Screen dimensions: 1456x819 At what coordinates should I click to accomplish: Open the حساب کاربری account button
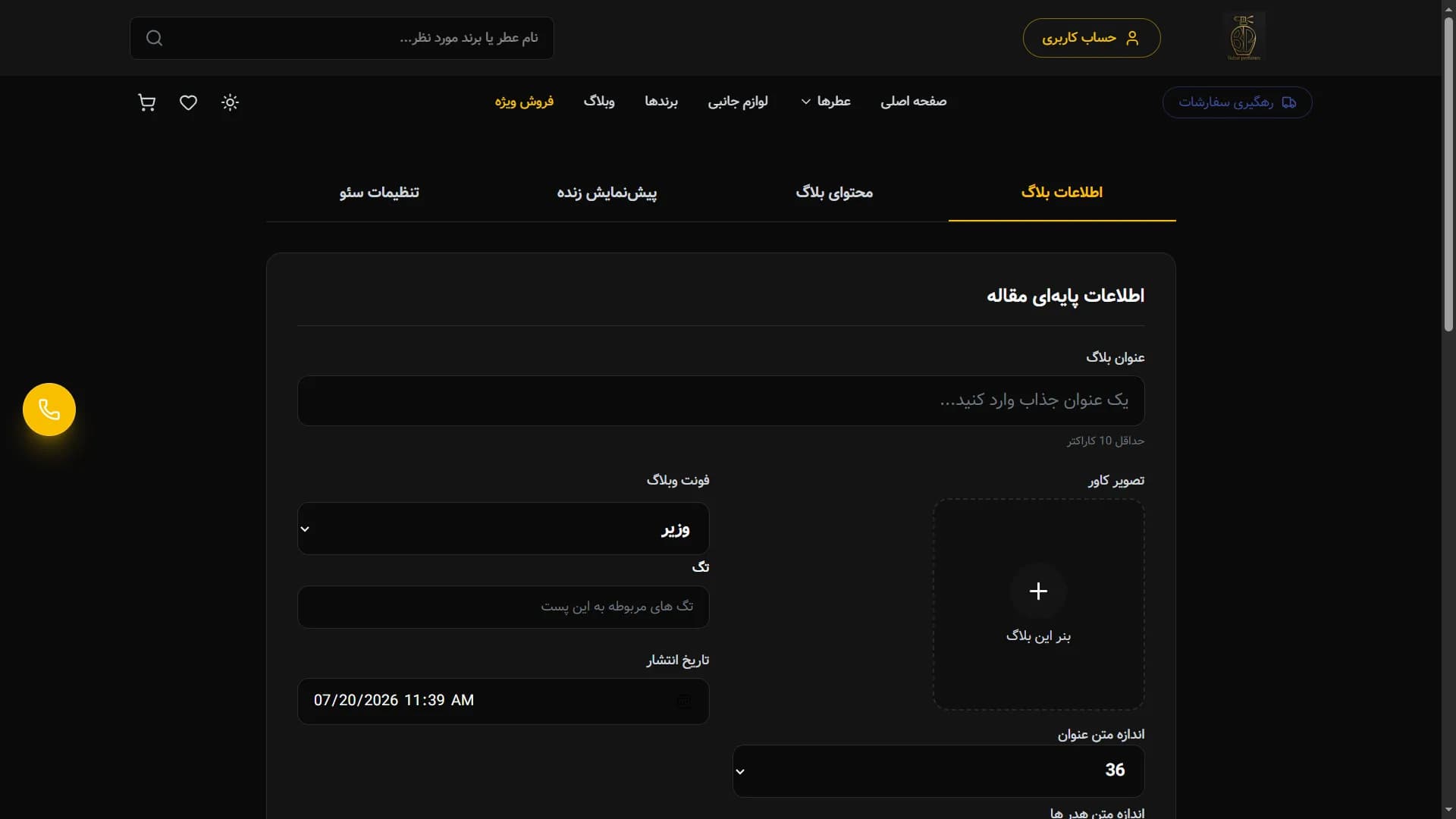tap(1091, 38)
